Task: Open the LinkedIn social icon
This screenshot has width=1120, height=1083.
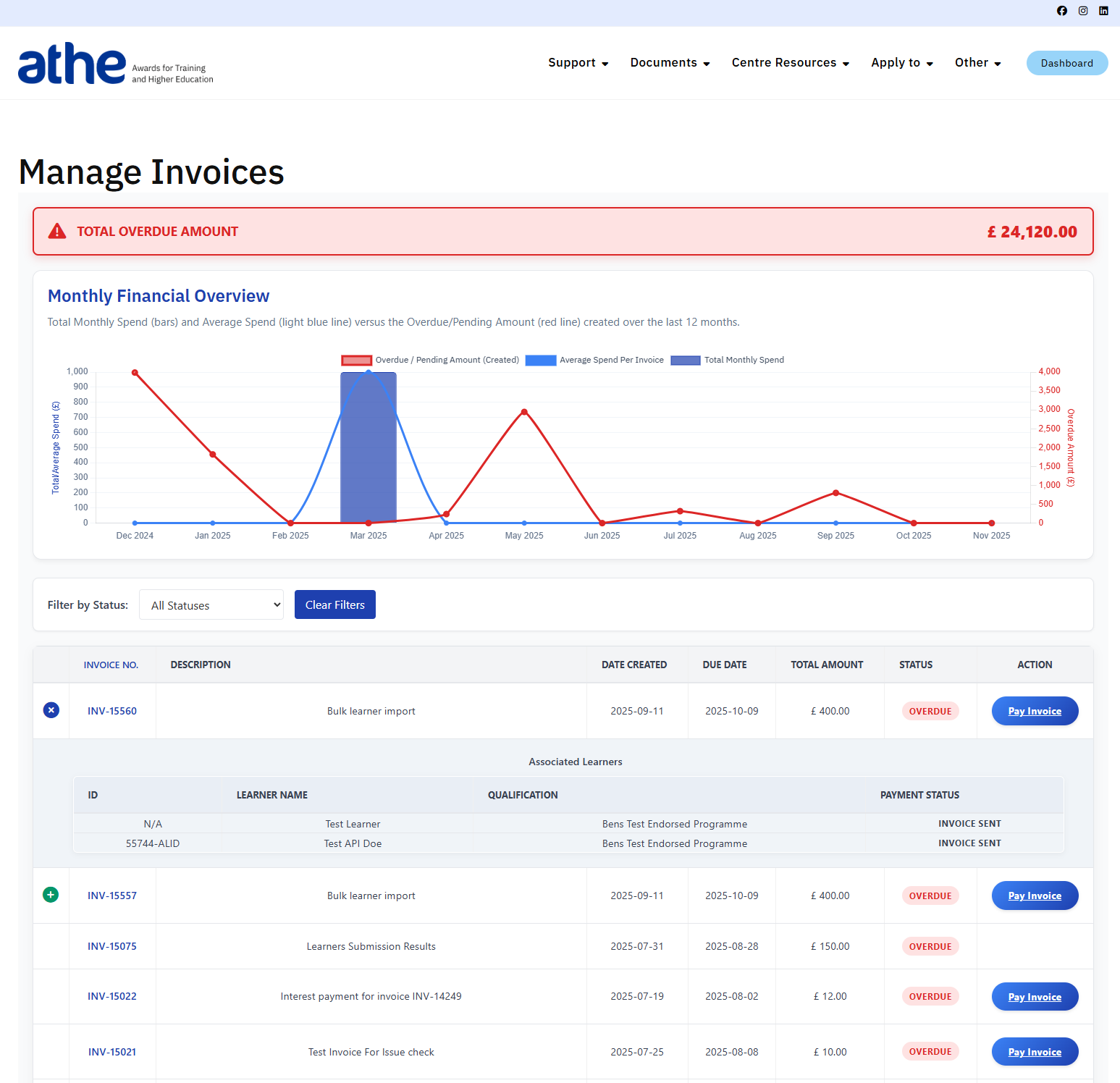Action: click(1103, 11)
